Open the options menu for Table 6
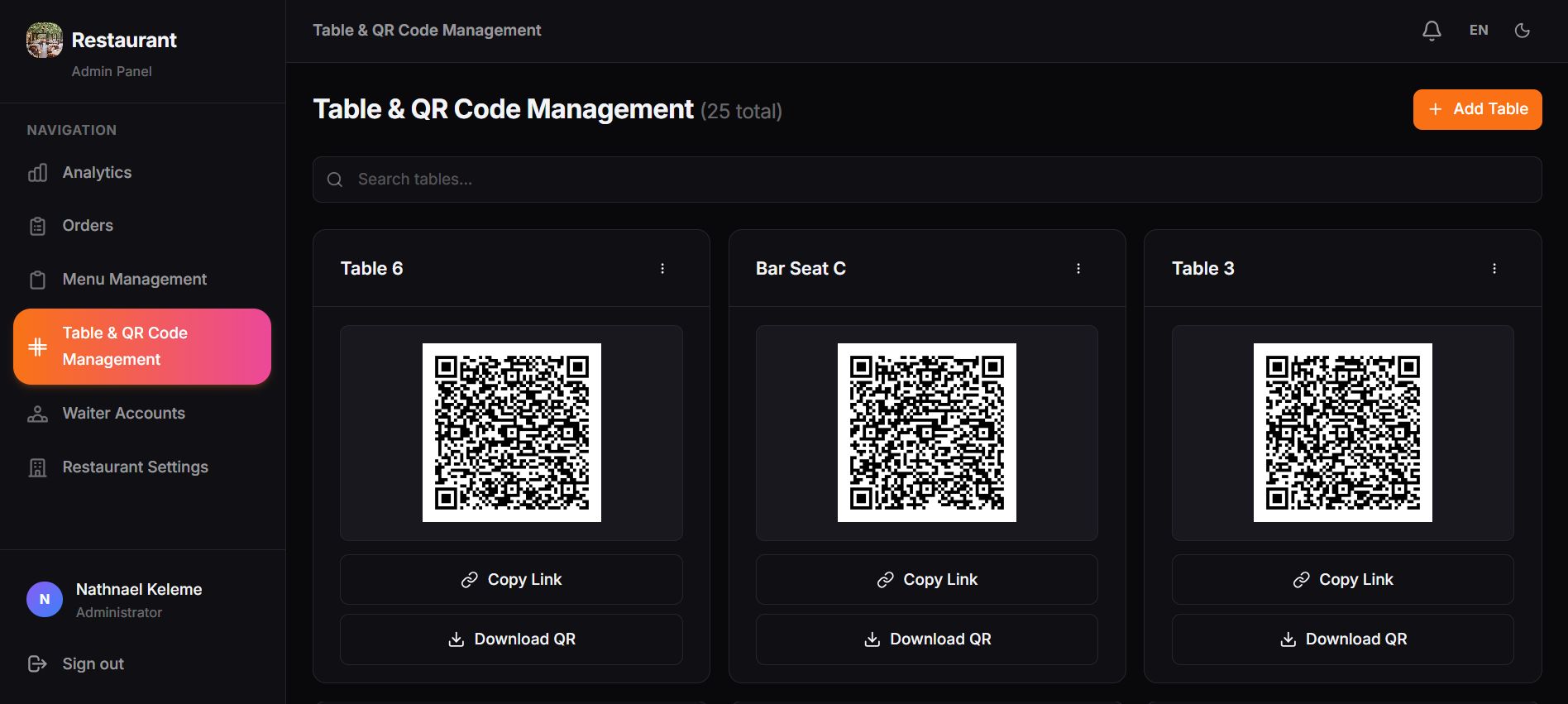 (x=662, y=268)
